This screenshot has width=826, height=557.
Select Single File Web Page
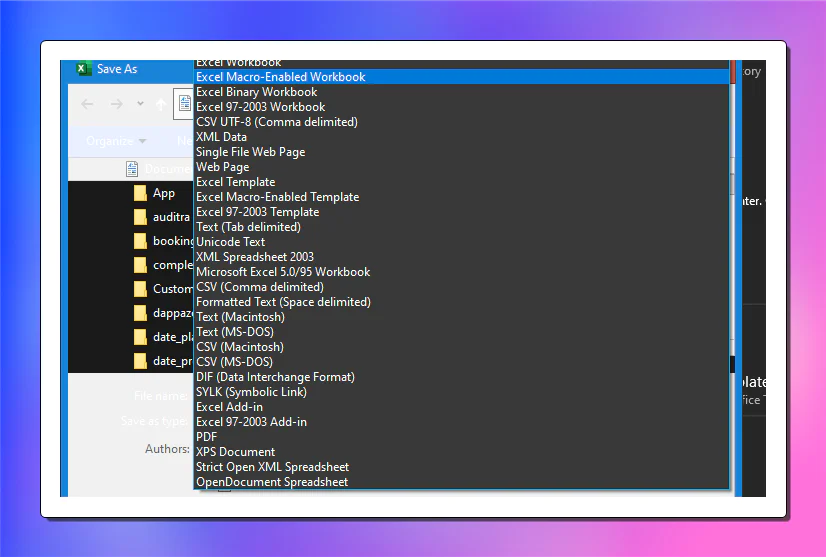point(461,152)
